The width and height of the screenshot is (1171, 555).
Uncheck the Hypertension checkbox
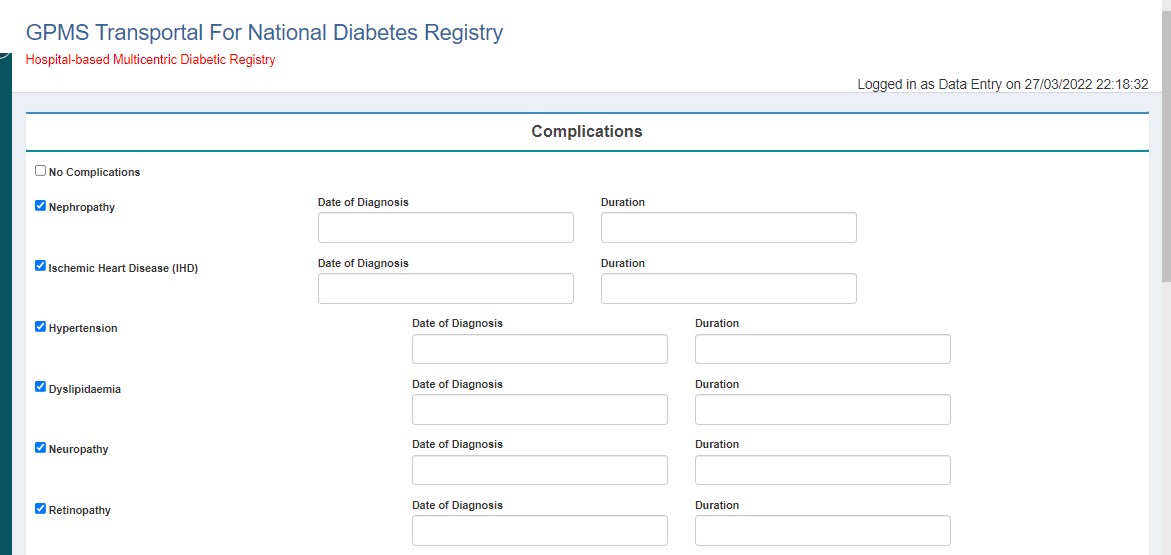(x=40, y=327)
